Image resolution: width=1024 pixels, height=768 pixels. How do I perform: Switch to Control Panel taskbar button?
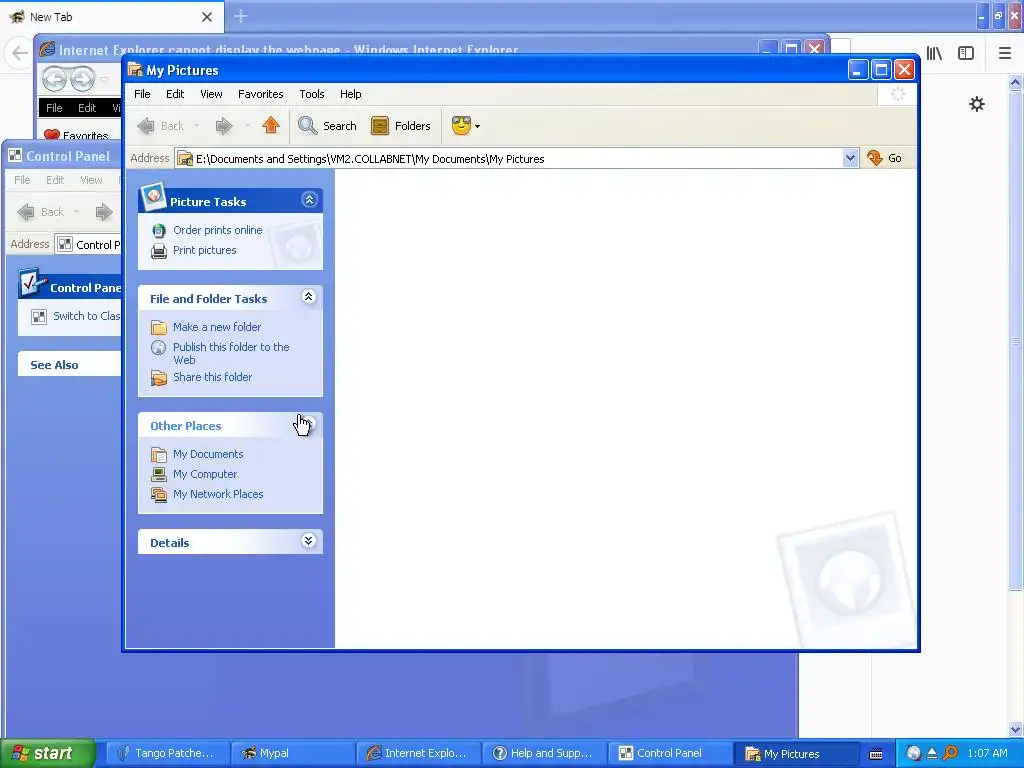(669, 753)
